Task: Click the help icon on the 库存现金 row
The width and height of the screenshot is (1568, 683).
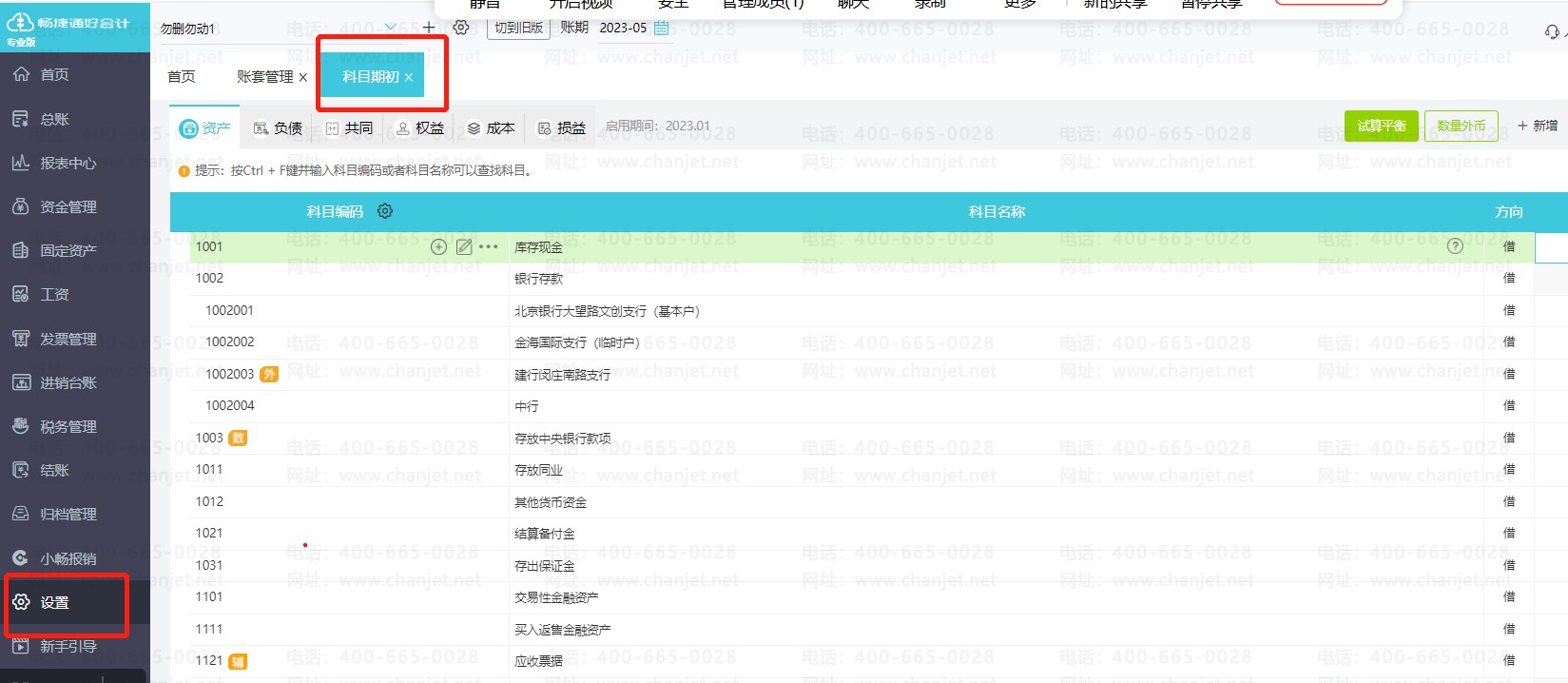Action: [1455, 246]
